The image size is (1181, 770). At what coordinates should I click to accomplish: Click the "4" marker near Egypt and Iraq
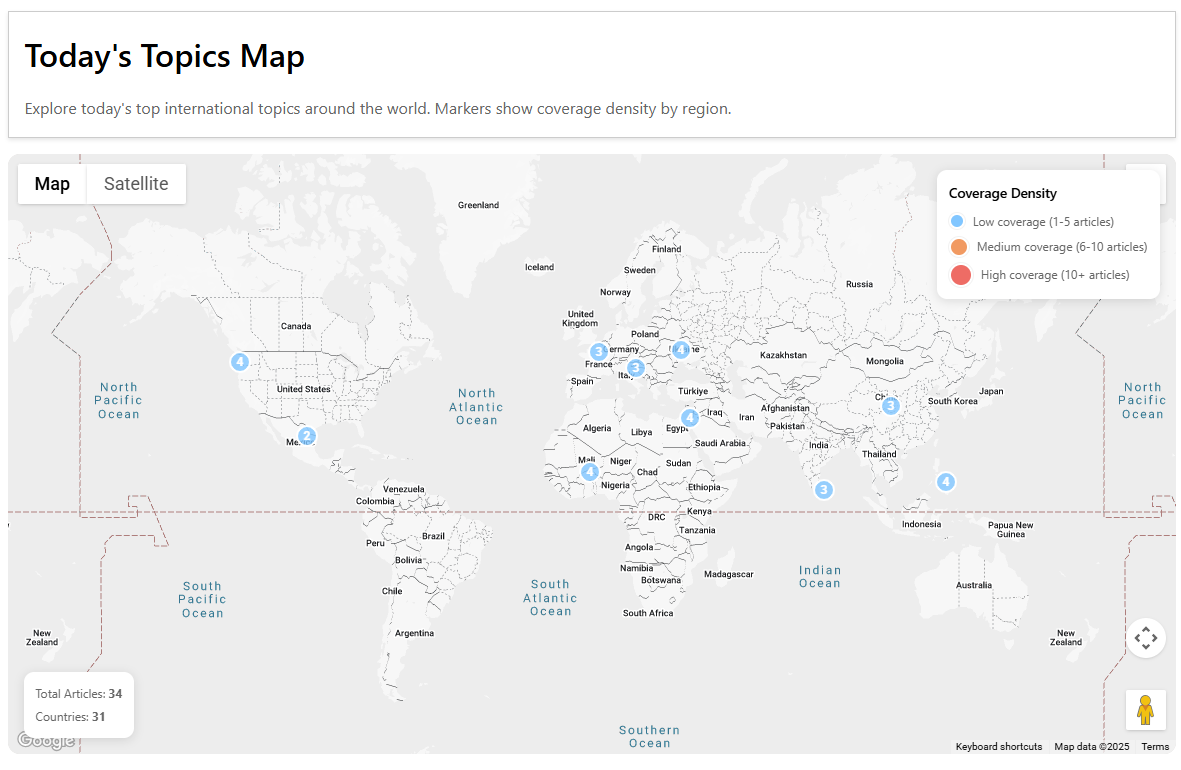(690, 417)
